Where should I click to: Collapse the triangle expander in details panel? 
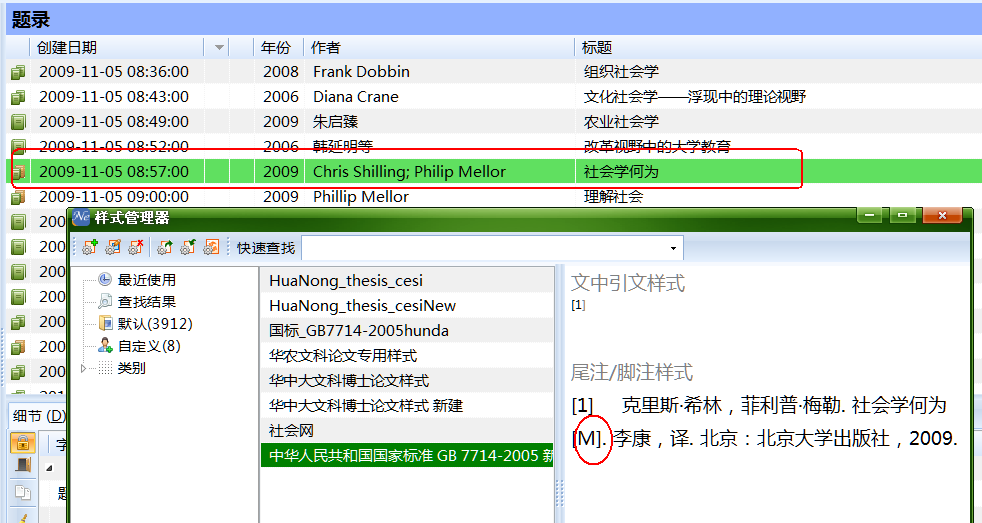pyautogui.click(x=49, y=468)
